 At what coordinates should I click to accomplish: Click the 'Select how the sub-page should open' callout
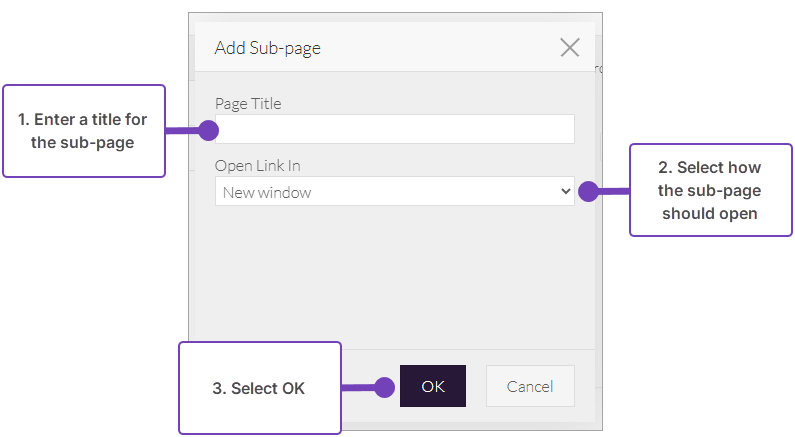709,190
